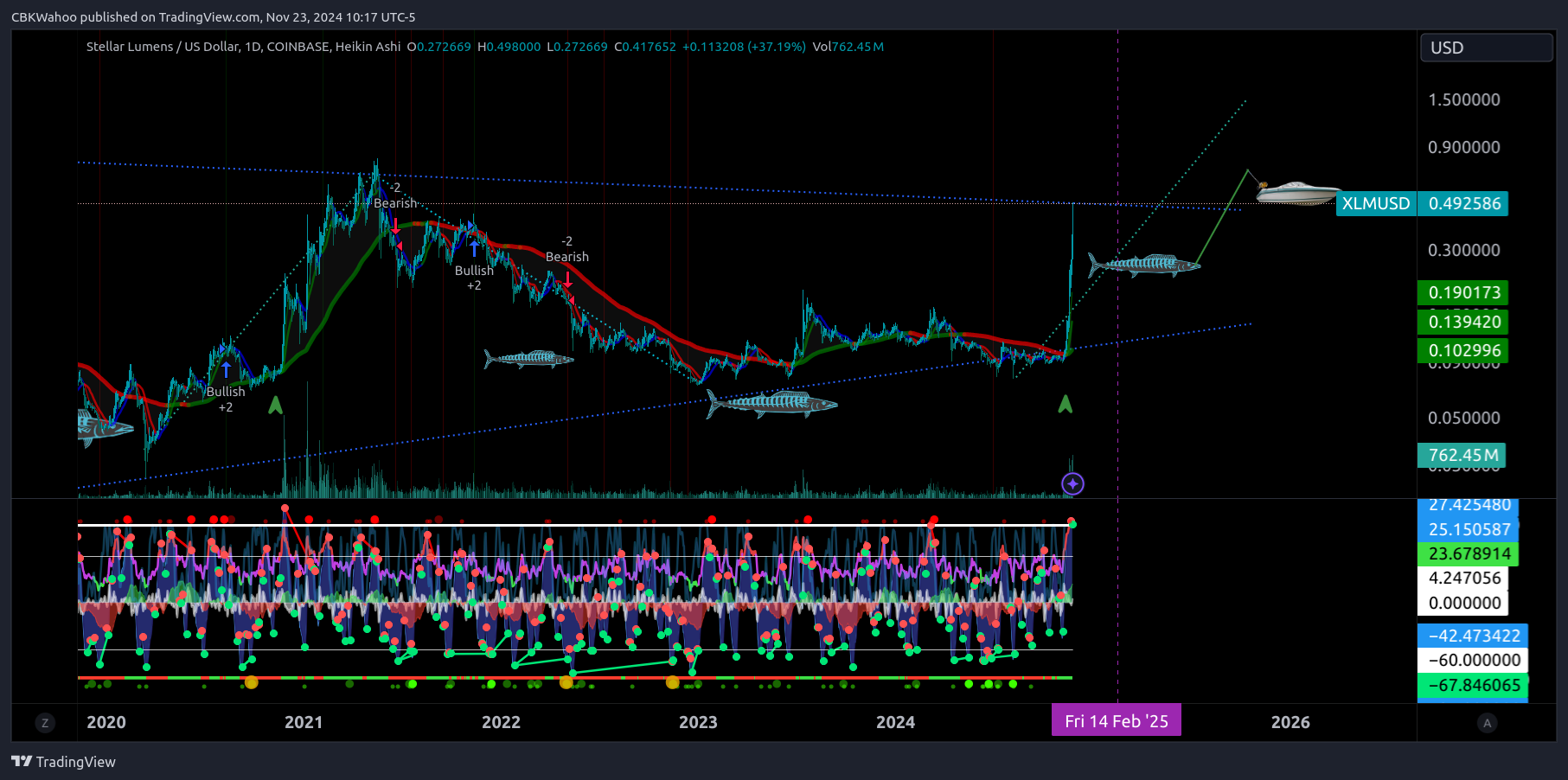1568x780 pixels.
Task: Click the 25.150587 blue indicator label
Action: [1469, 529]
